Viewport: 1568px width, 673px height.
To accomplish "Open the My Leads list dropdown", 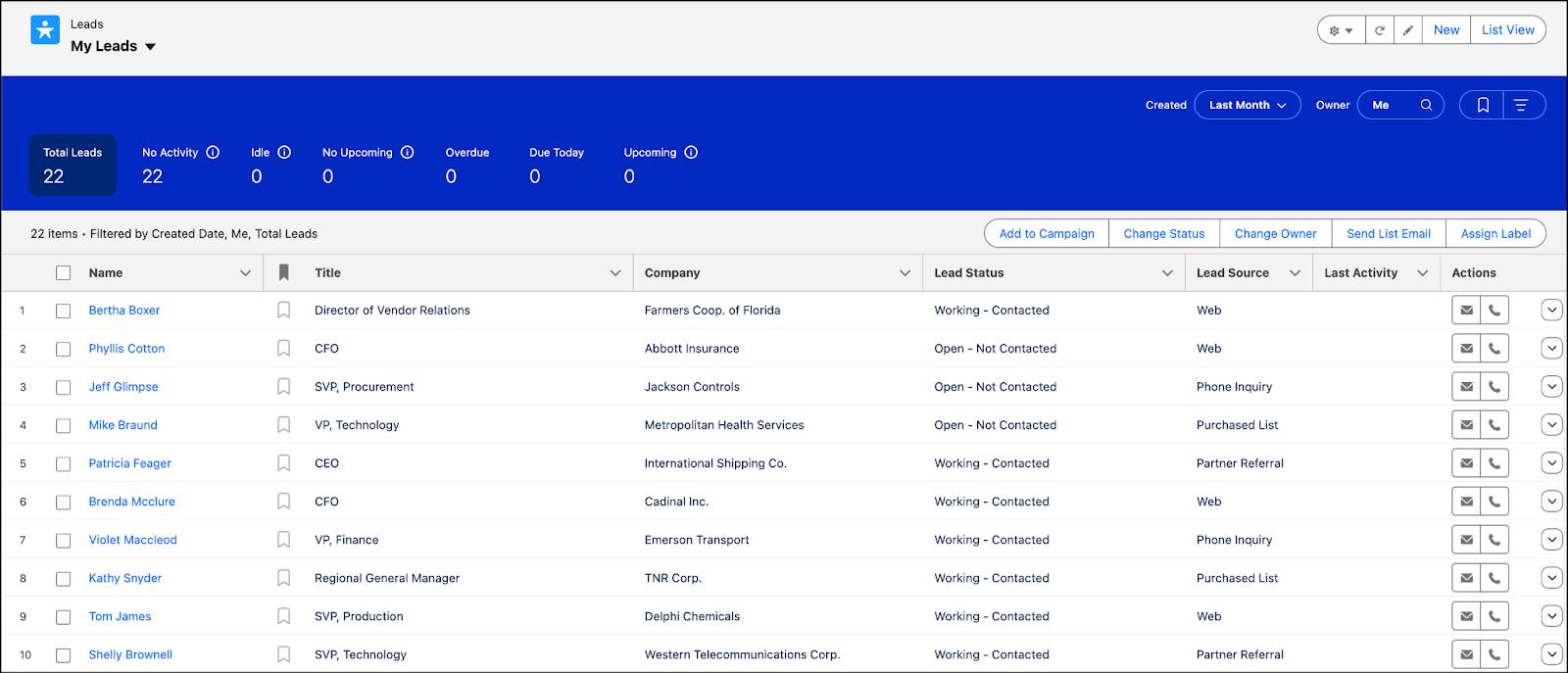I will [x=150, y=46].
